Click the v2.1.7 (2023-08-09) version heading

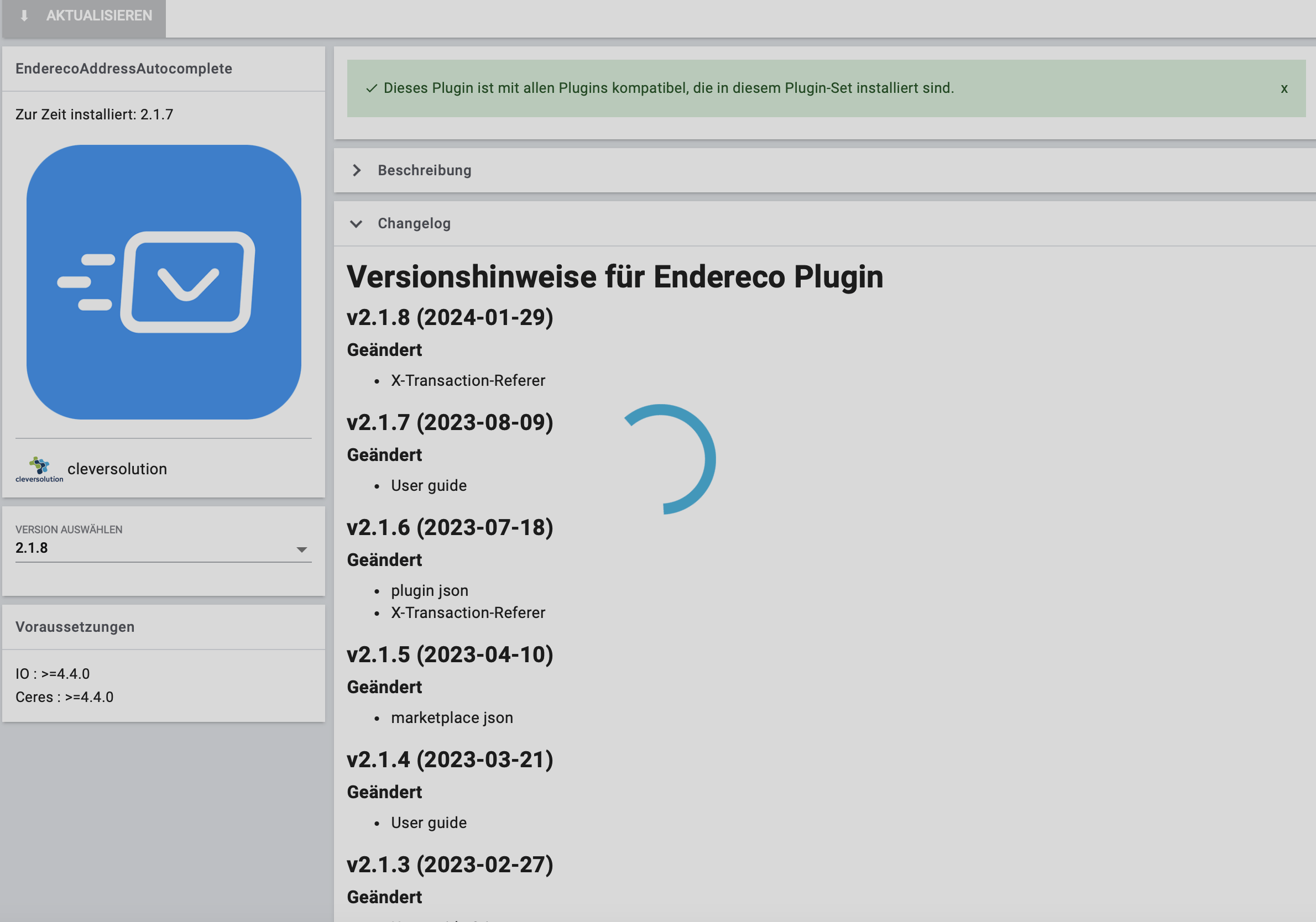(x=450, y=422)
